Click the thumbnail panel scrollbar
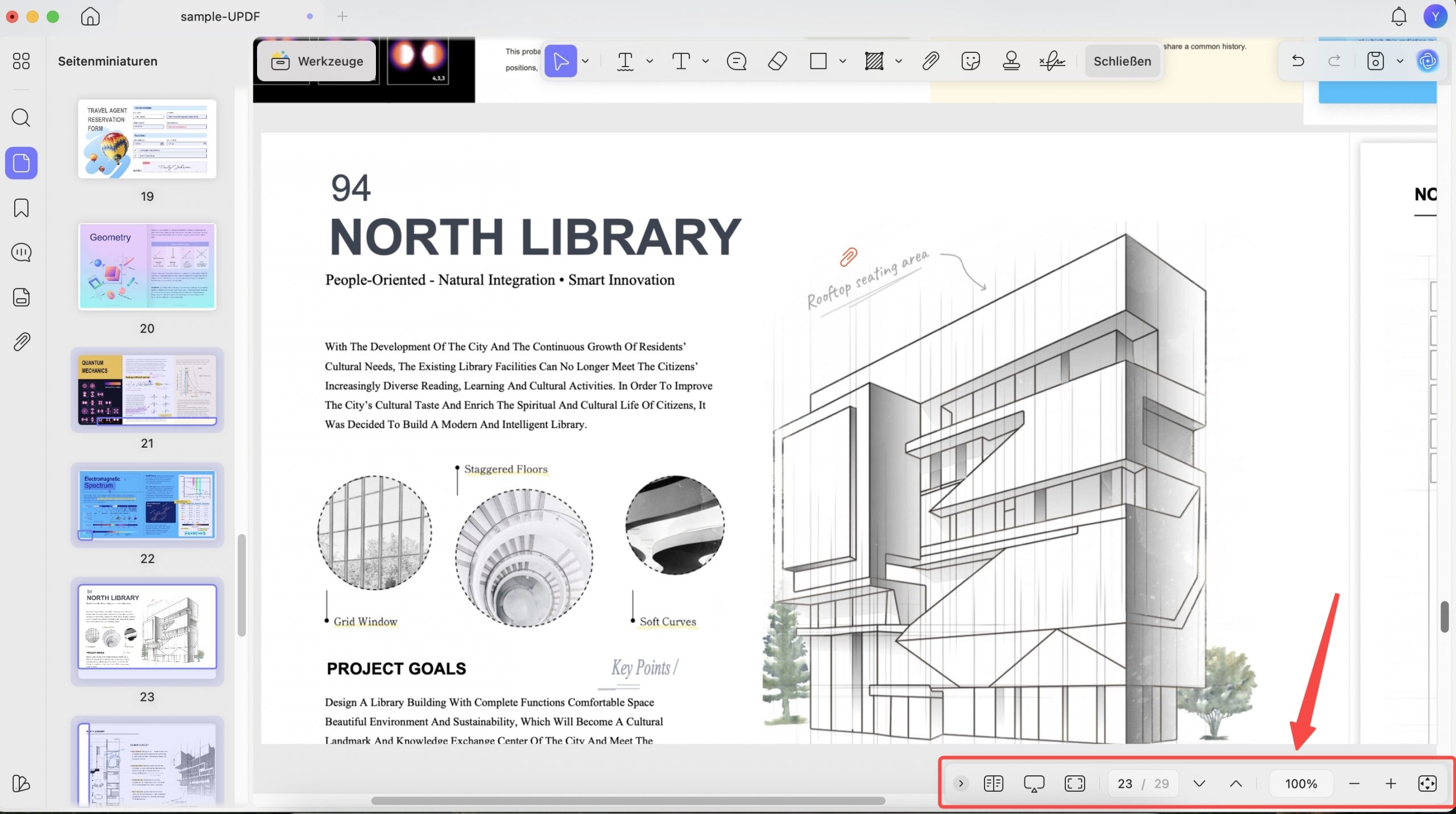The image size is (1456, 814). 242,585
